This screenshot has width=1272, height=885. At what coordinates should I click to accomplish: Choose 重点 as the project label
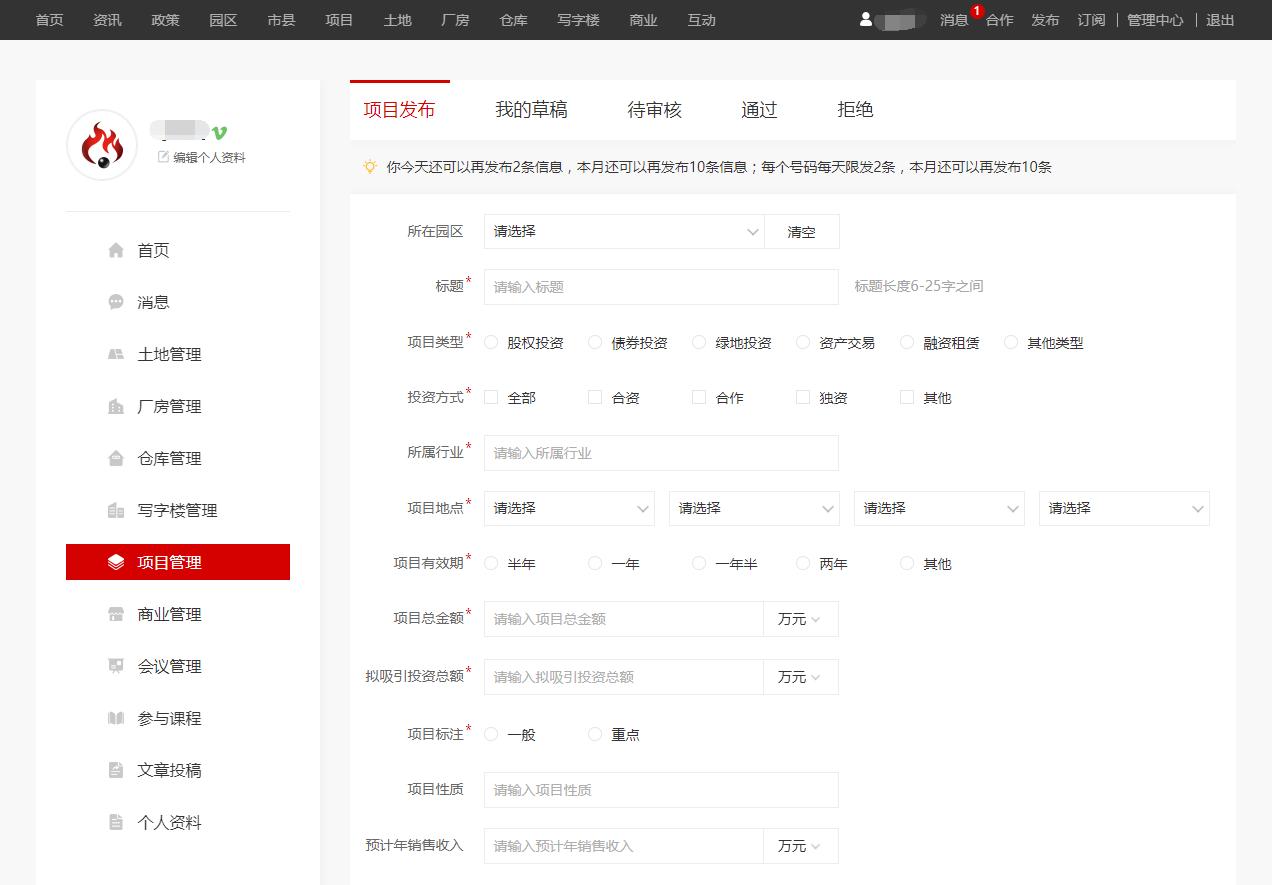point(595,734)
